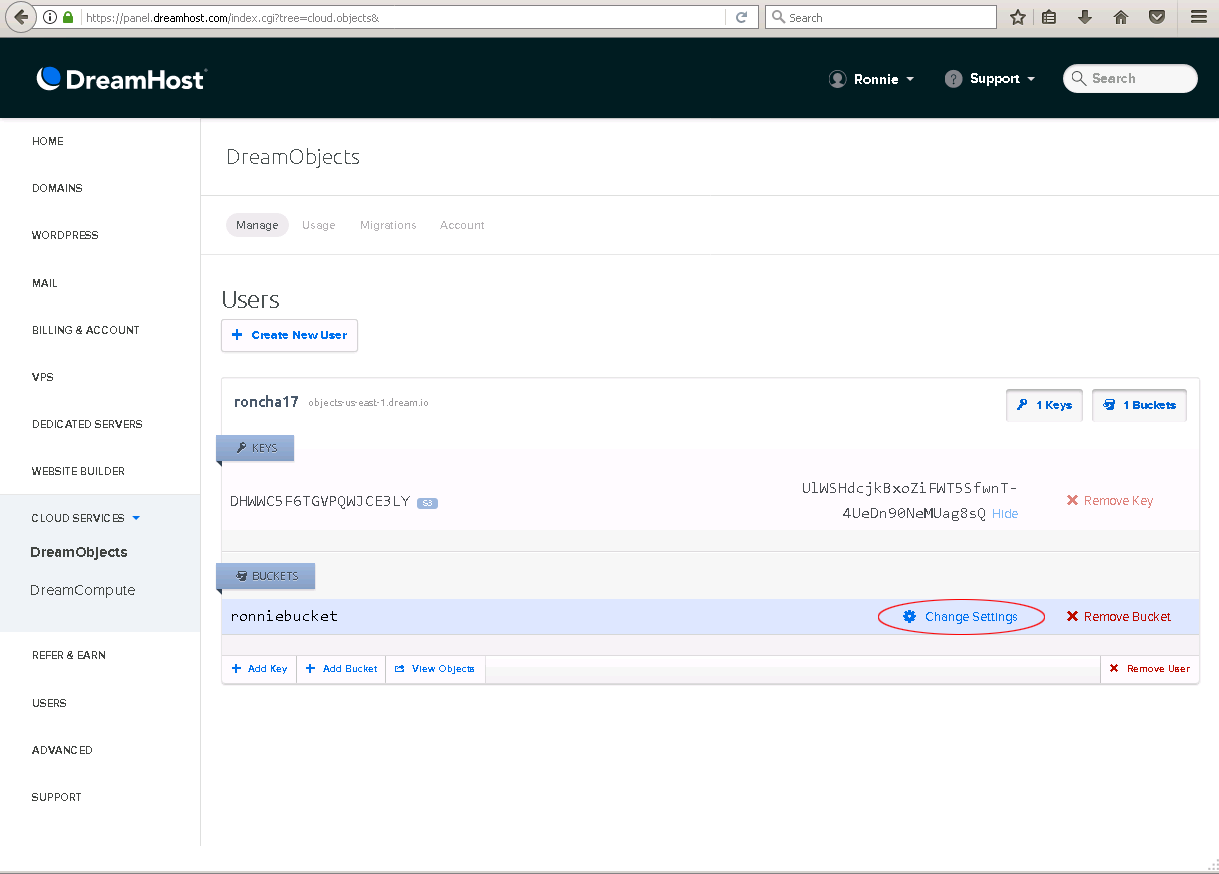Reload the page using the refresh icon
The height and width of the screenshot is (874, 1219).
(x=741, y=17)
